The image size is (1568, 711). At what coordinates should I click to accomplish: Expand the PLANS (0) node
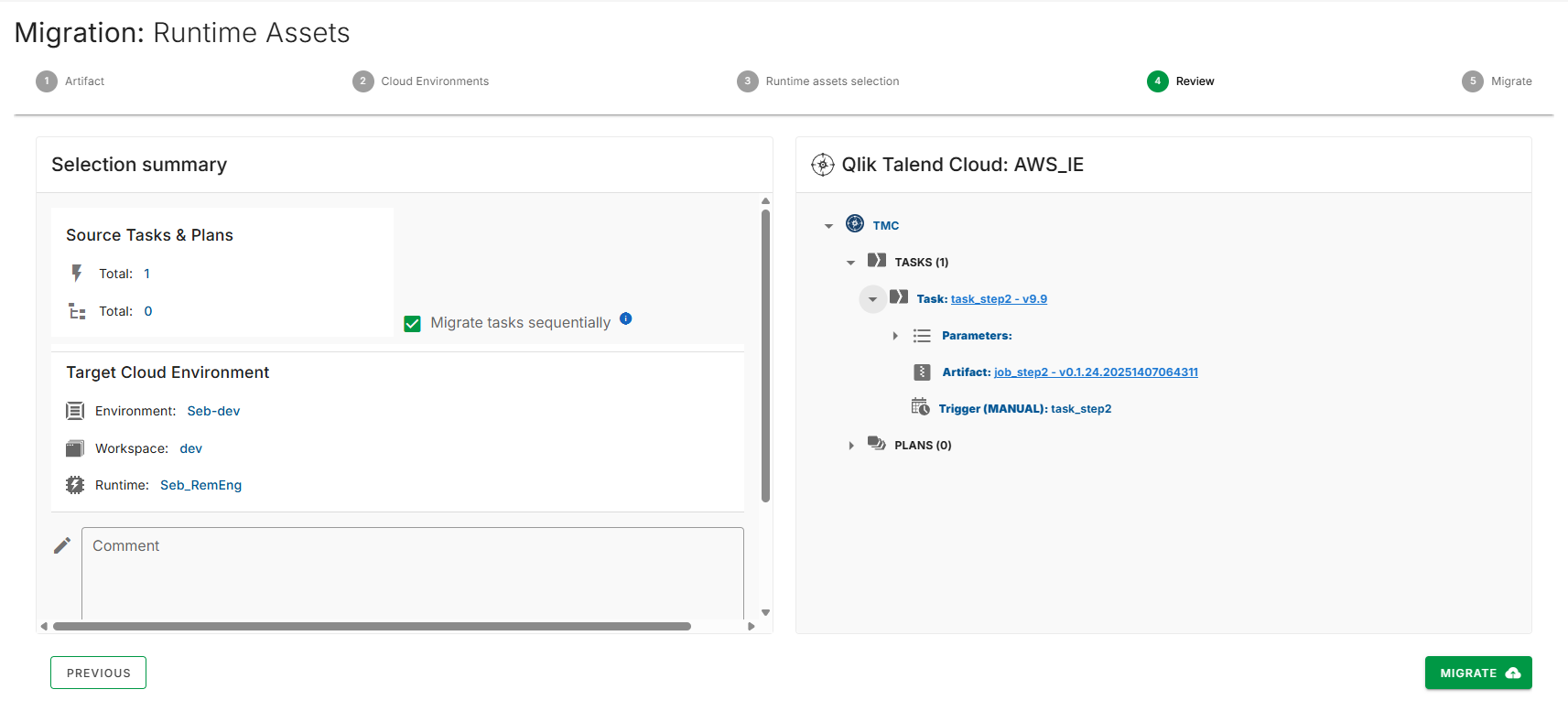click(851, 446)
